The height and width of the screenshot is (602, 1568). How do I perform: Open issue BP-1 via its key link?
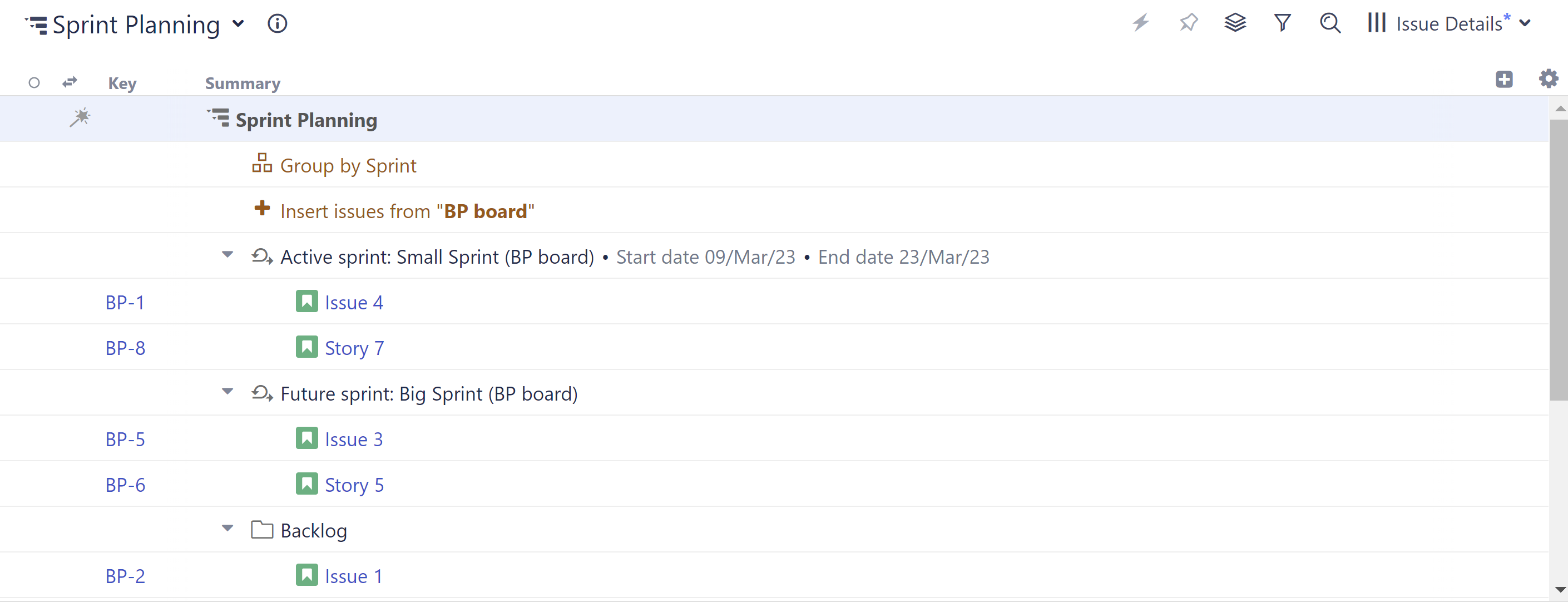click(x=125, y=302)
